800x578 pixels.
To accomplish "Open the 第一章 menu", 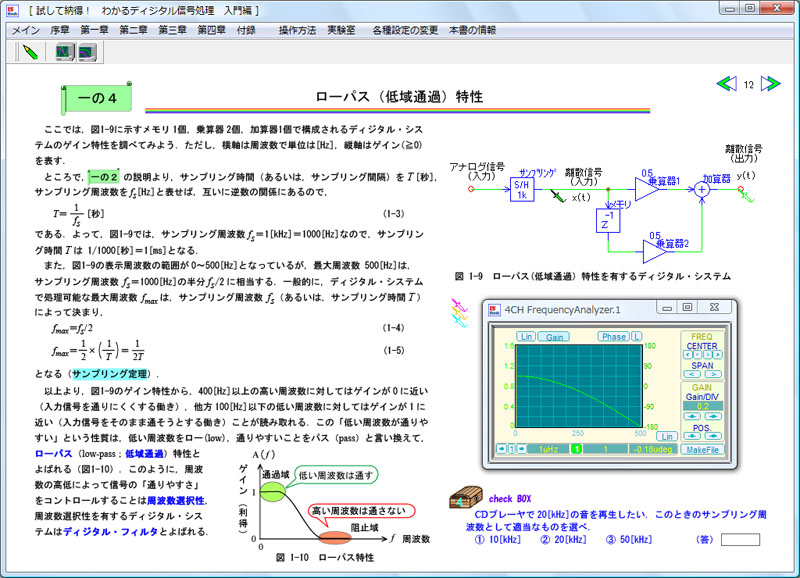I will [x=94, y=30].
